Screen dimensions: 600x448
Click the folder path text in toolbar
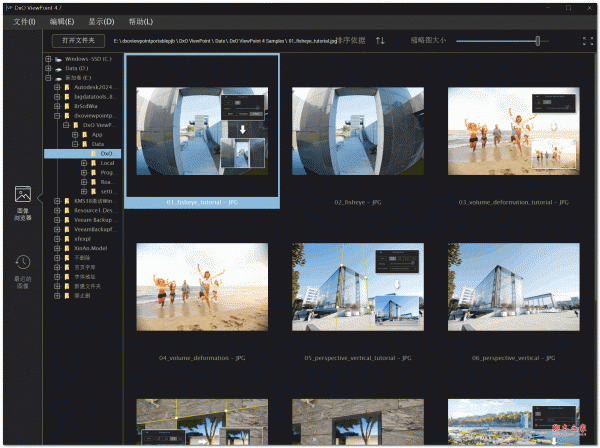pos(224,41)
